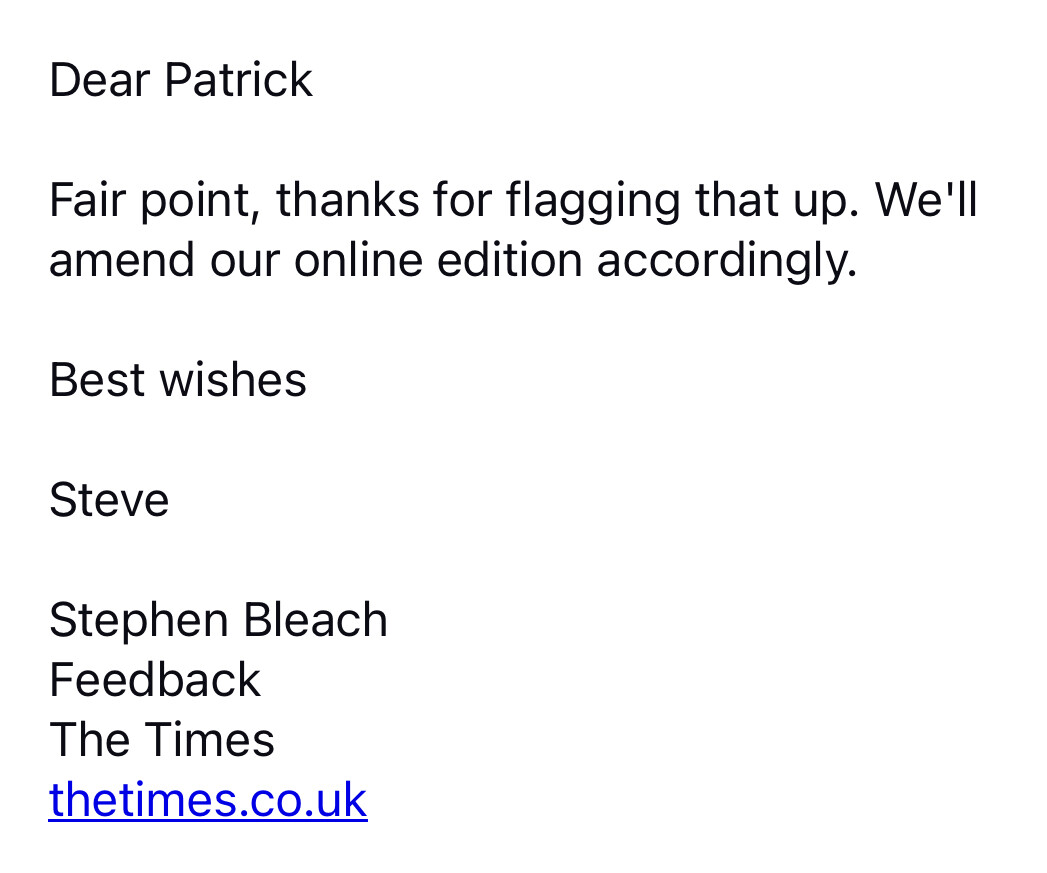
Task: Click the word 'Best' in sign-off
Action: click(x=97, y=380)
